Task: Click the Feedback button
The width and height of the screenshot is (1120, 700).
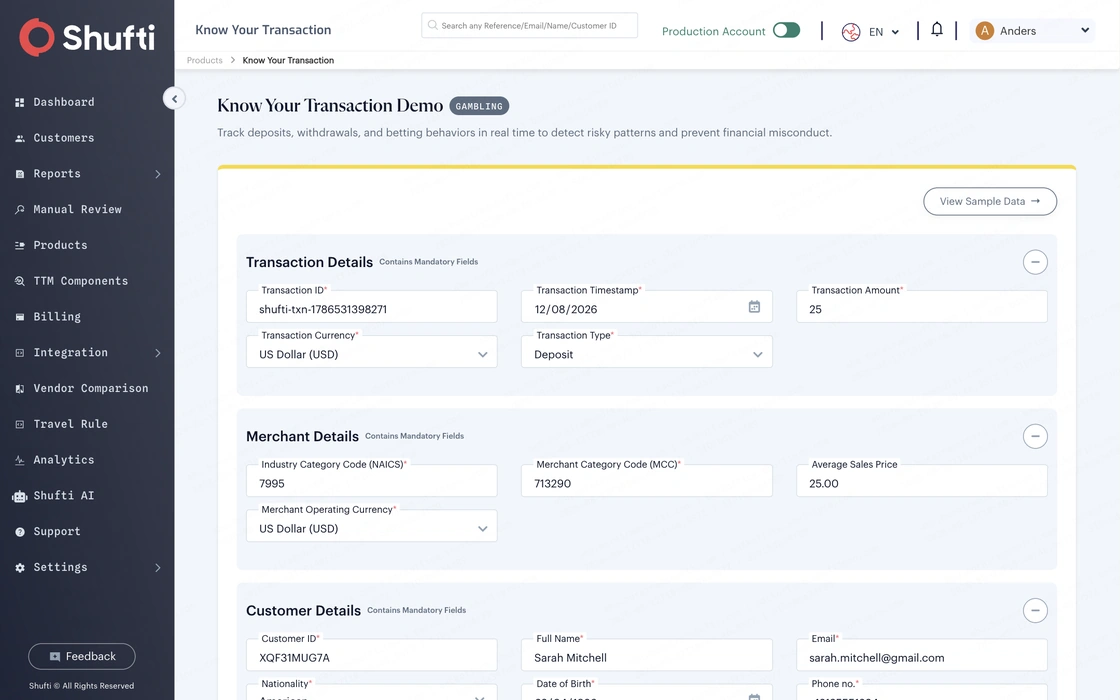Action: coord(81,656)
